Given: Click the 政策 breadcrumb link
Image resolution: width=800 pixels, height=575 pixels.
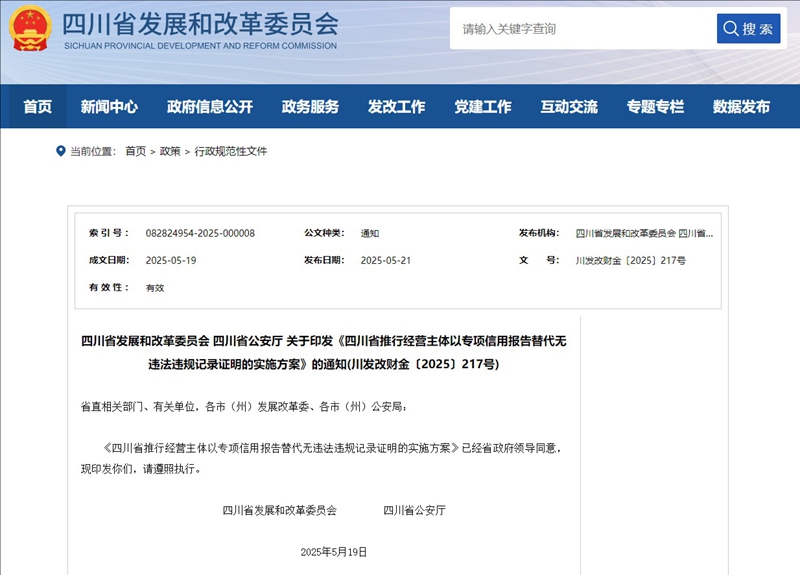Looking at the screenshot, I should click(x=170, y=151).
